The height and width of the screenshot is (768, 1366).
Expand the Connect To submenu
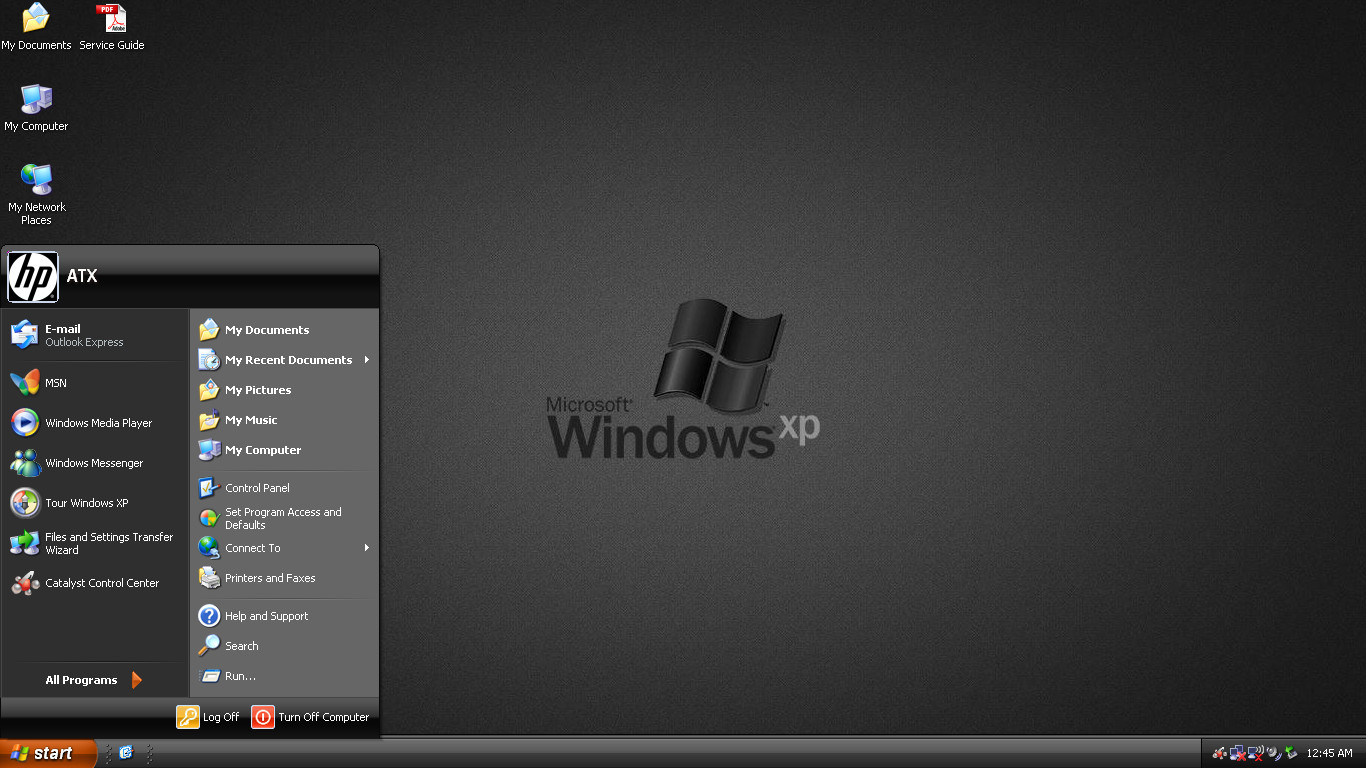(x=284, y=548)
